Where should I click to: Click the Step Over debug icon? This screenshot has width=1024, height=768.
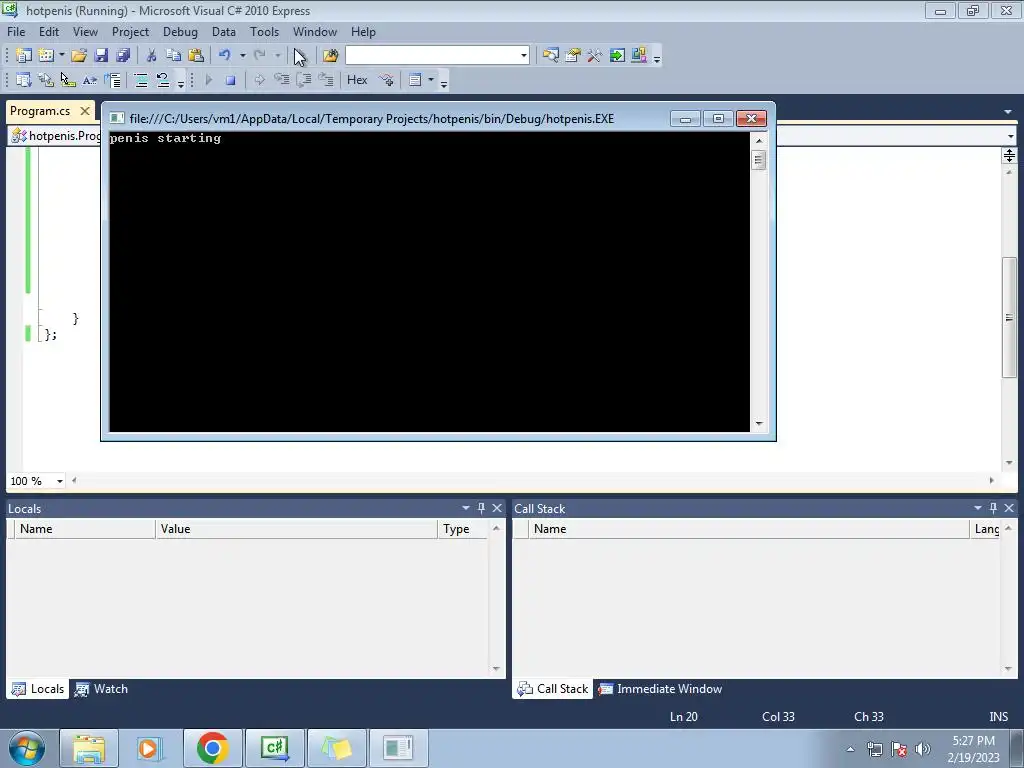[304, 80]
